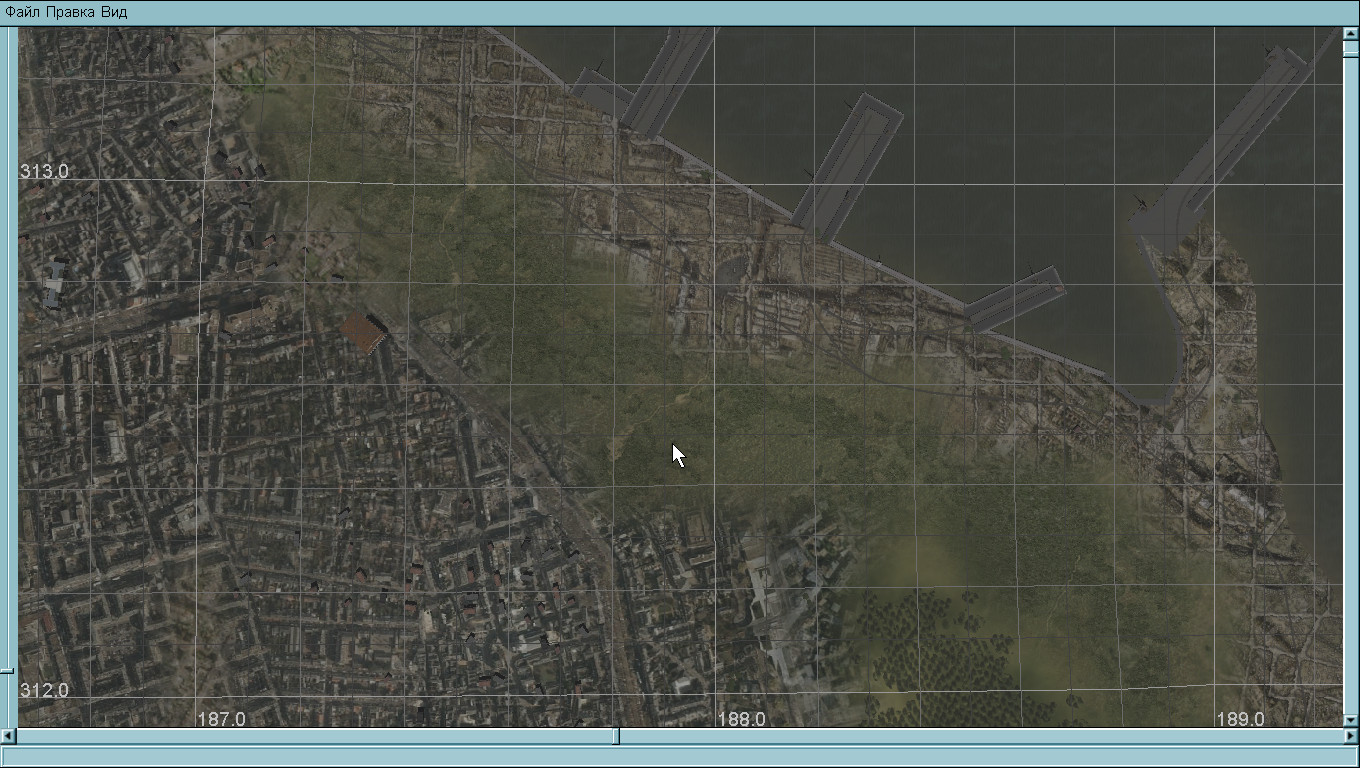Select the orange-roofed building on the map
Screen dimensions: 1360x768
pyautogui.click(x=364, y=332)
